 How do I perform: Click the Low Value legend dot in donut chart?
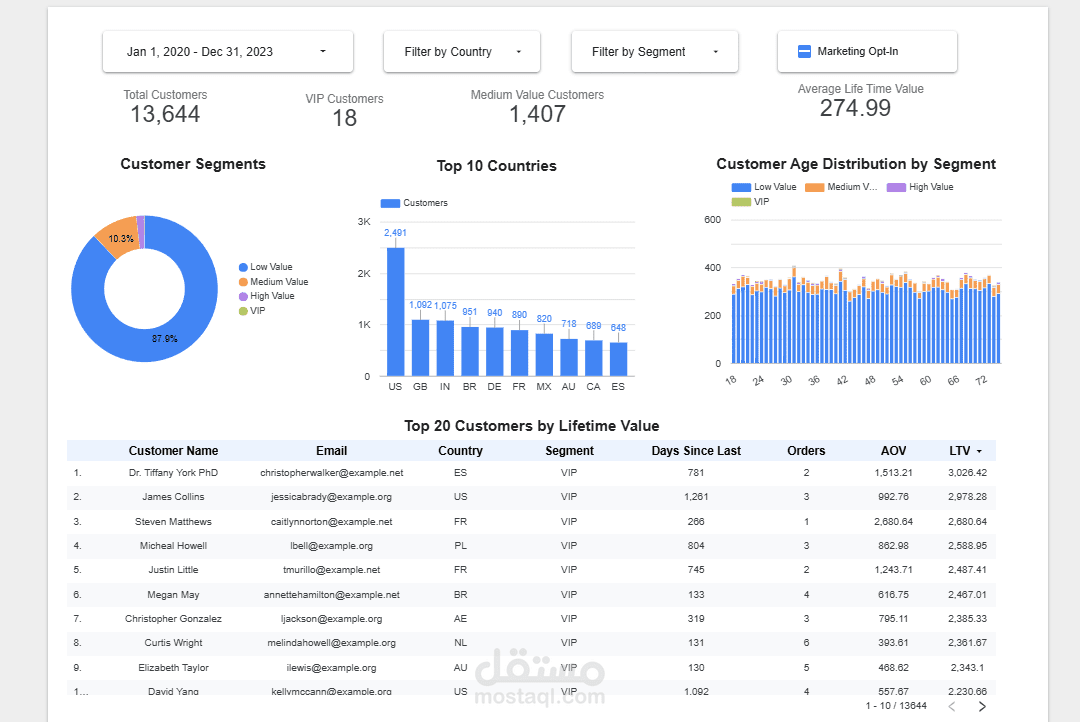243,267
